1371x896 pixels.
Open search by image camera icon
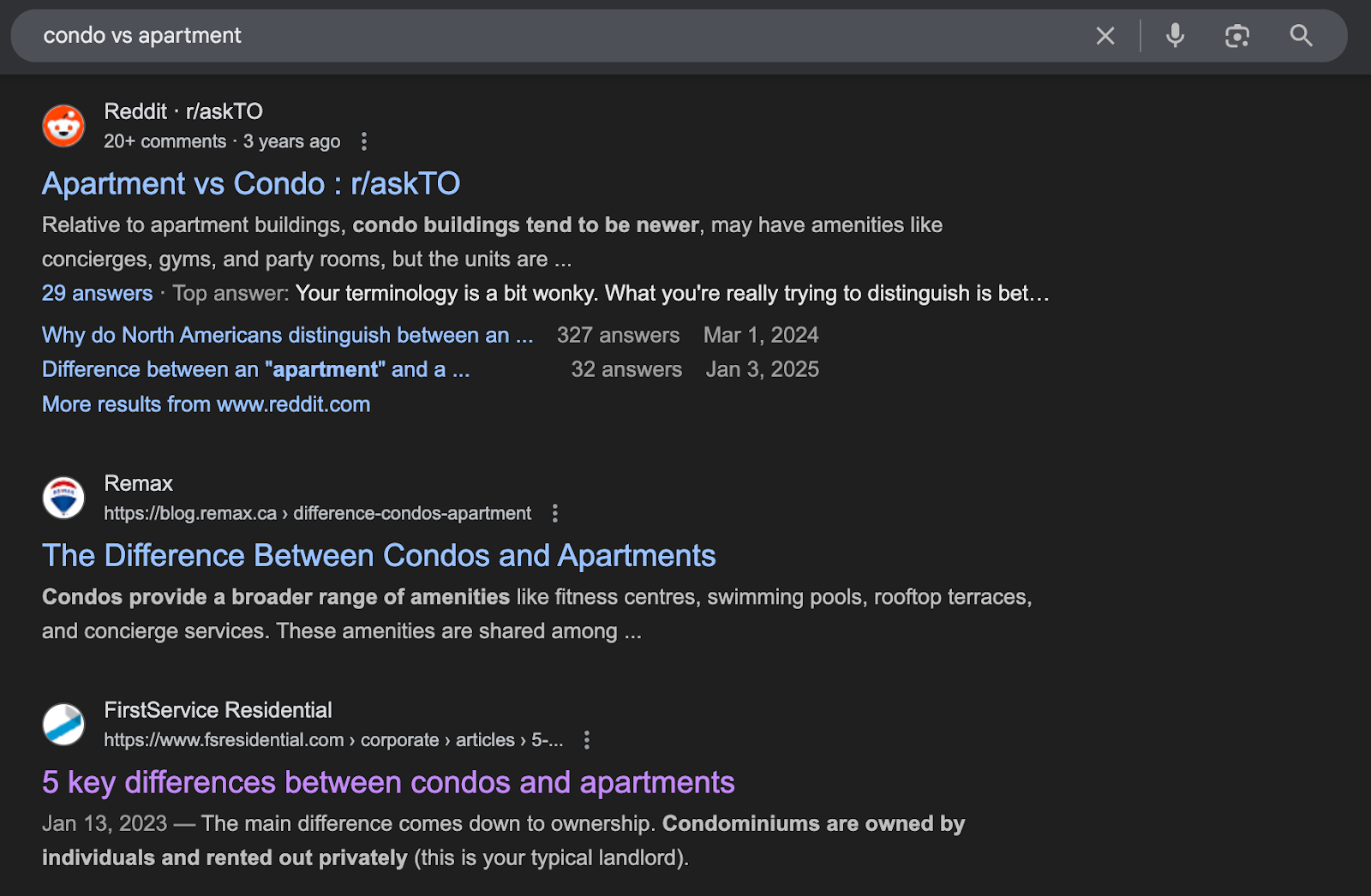(1237, 36)
